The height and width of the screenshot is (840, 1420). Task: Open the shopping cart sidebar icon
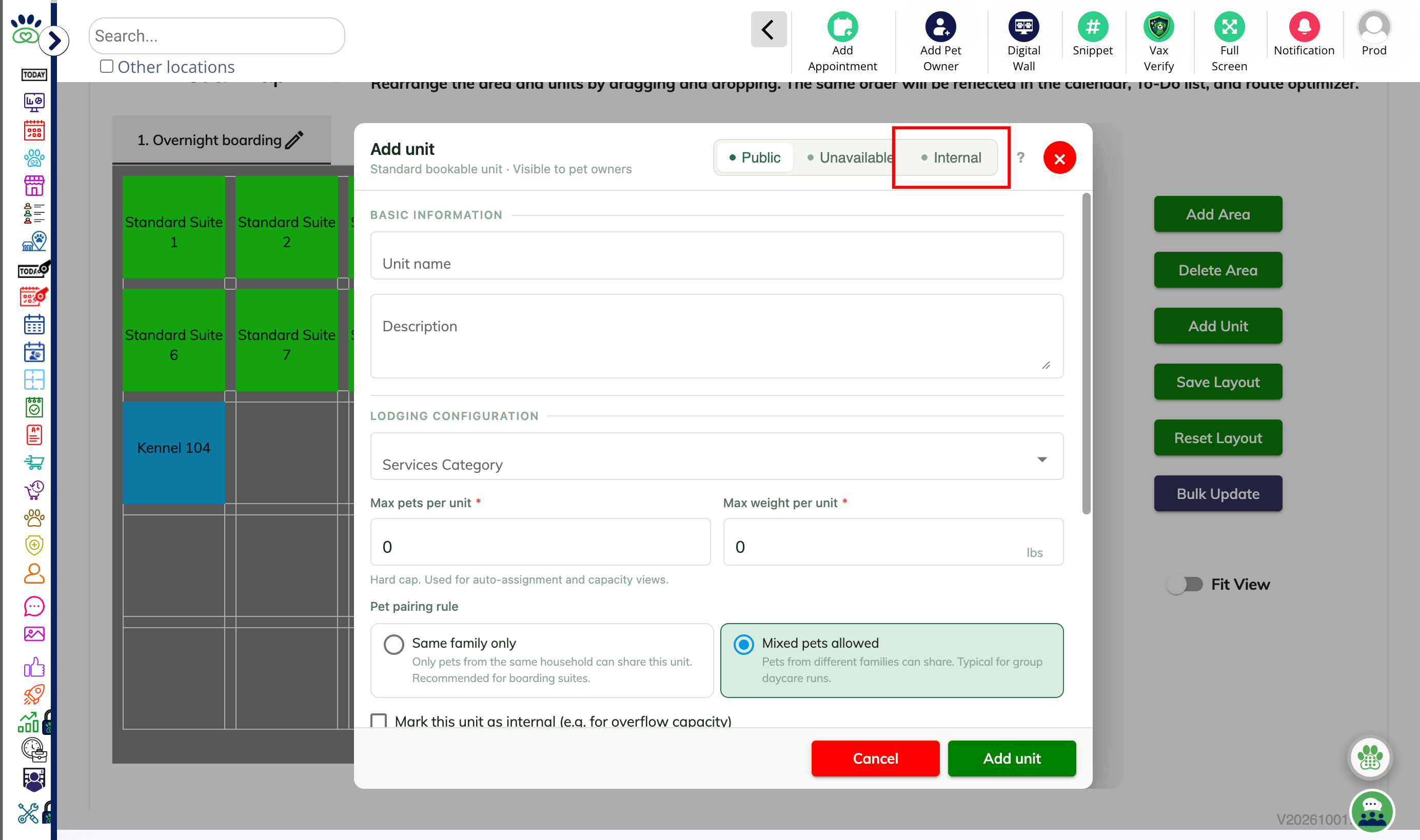[34, 462]
